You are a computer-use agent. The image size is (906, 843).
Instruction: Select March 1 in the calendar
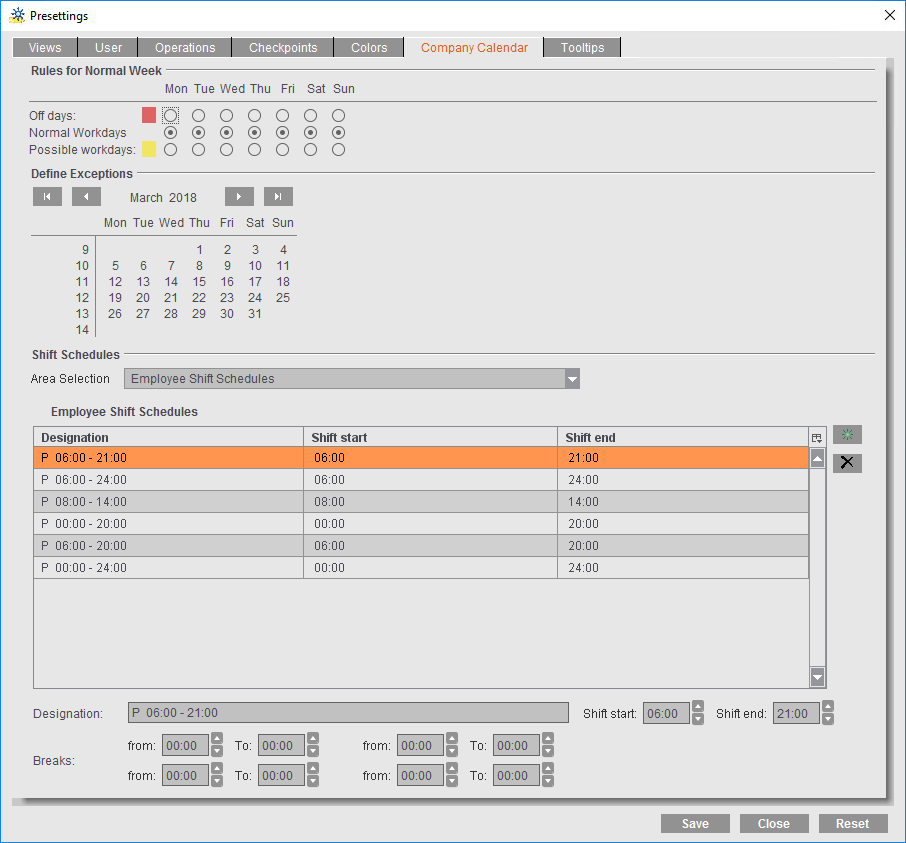[x=199, y=250]
